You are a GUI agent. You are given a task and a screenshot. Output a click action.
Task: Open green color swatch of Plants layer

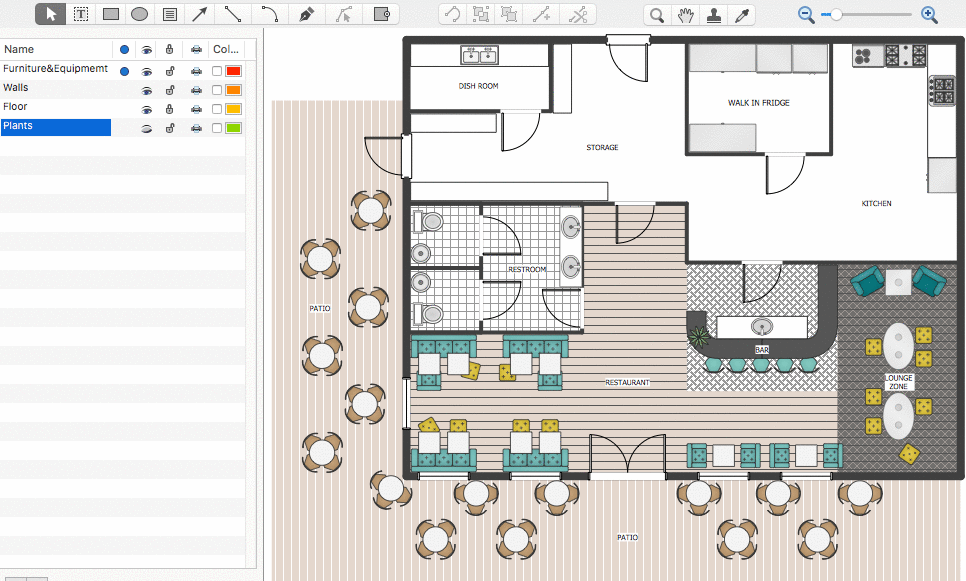point(233,128)
